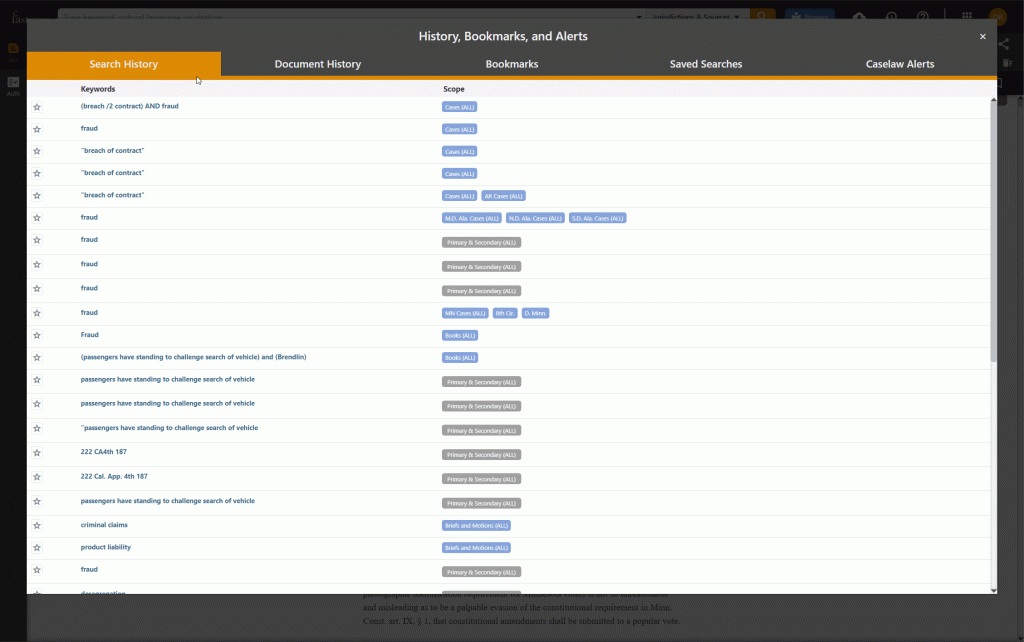Open the Saved Searches tab
The image size is (1024, 642).
pyautogui.click(x=706, y=63)
